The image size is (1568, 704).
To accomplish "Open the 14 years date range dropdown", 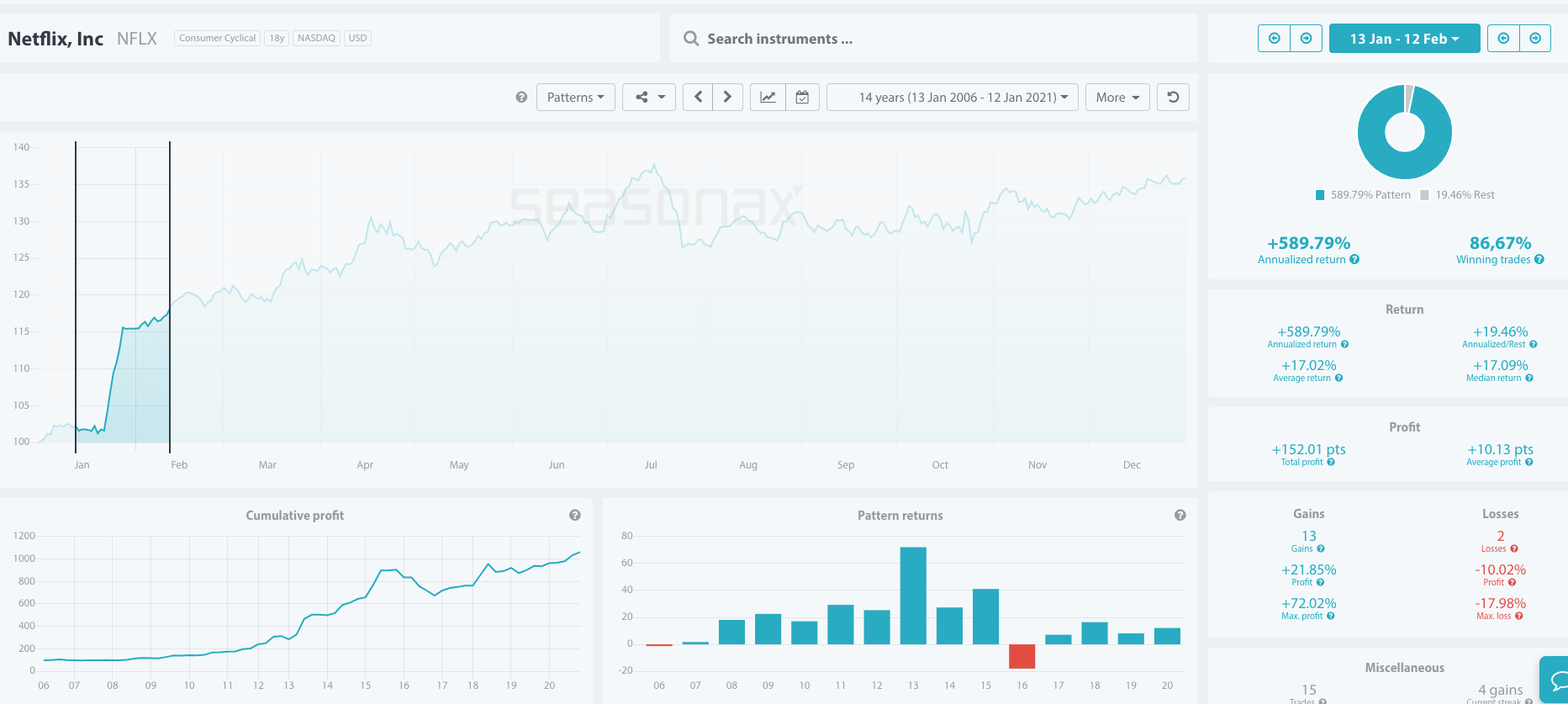I will pyautogui.click(x=953, y=98).
